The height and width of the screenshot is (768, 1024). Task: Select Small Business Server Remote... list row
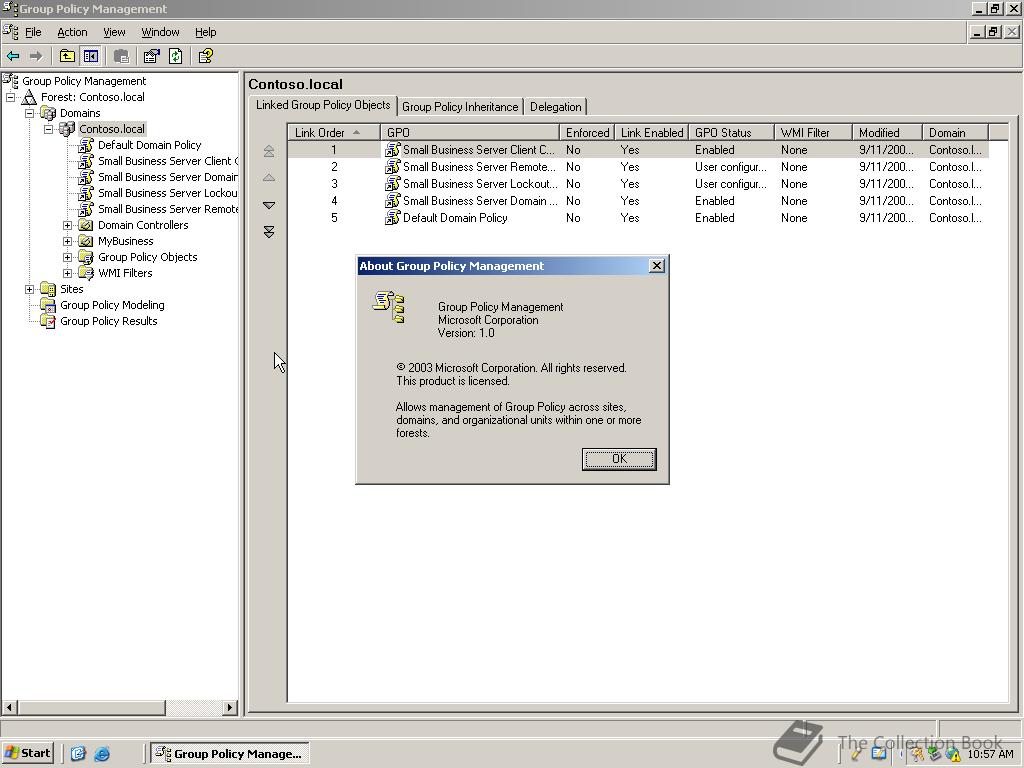pos(638,167)
